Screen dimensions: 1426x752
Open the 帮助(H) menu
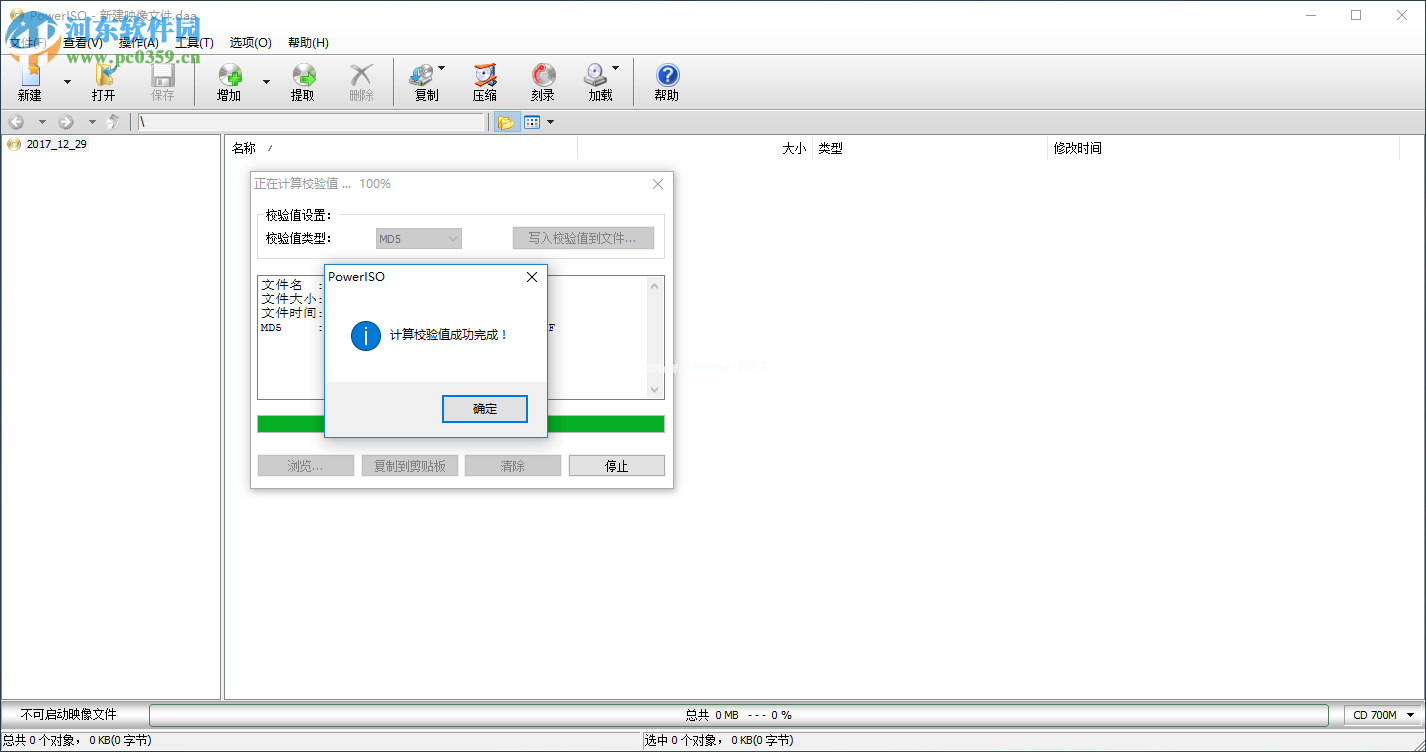(308, 43)
